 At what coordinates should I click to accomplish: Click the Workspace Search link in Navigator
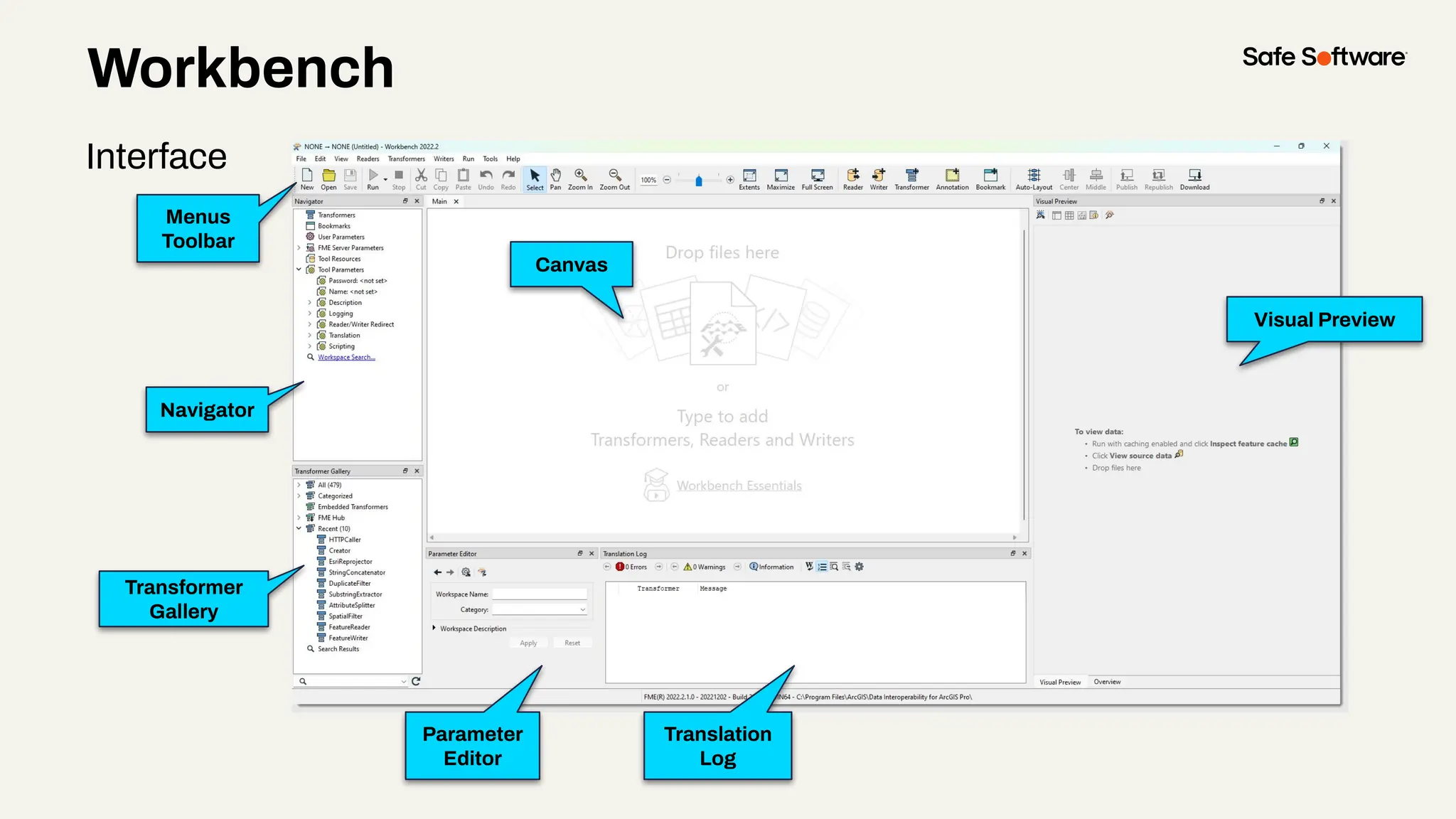tap(346, 358)
